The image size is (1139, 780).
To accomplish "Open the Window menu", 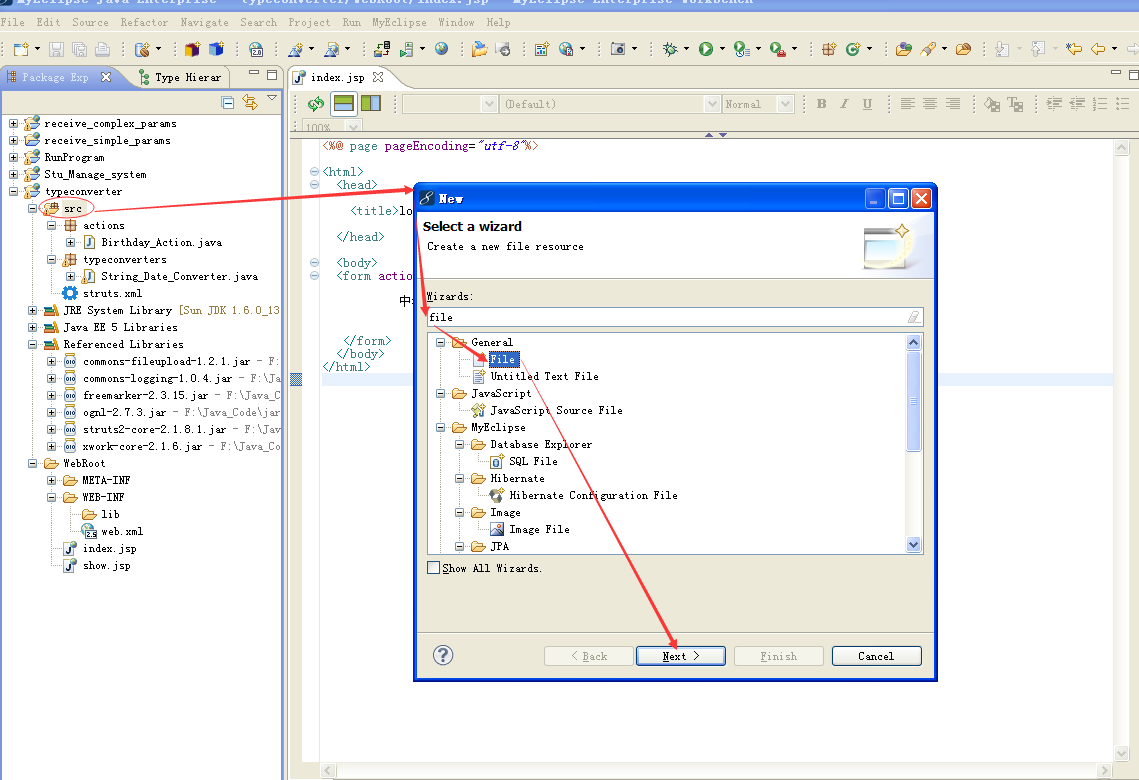I will [456, 23].
